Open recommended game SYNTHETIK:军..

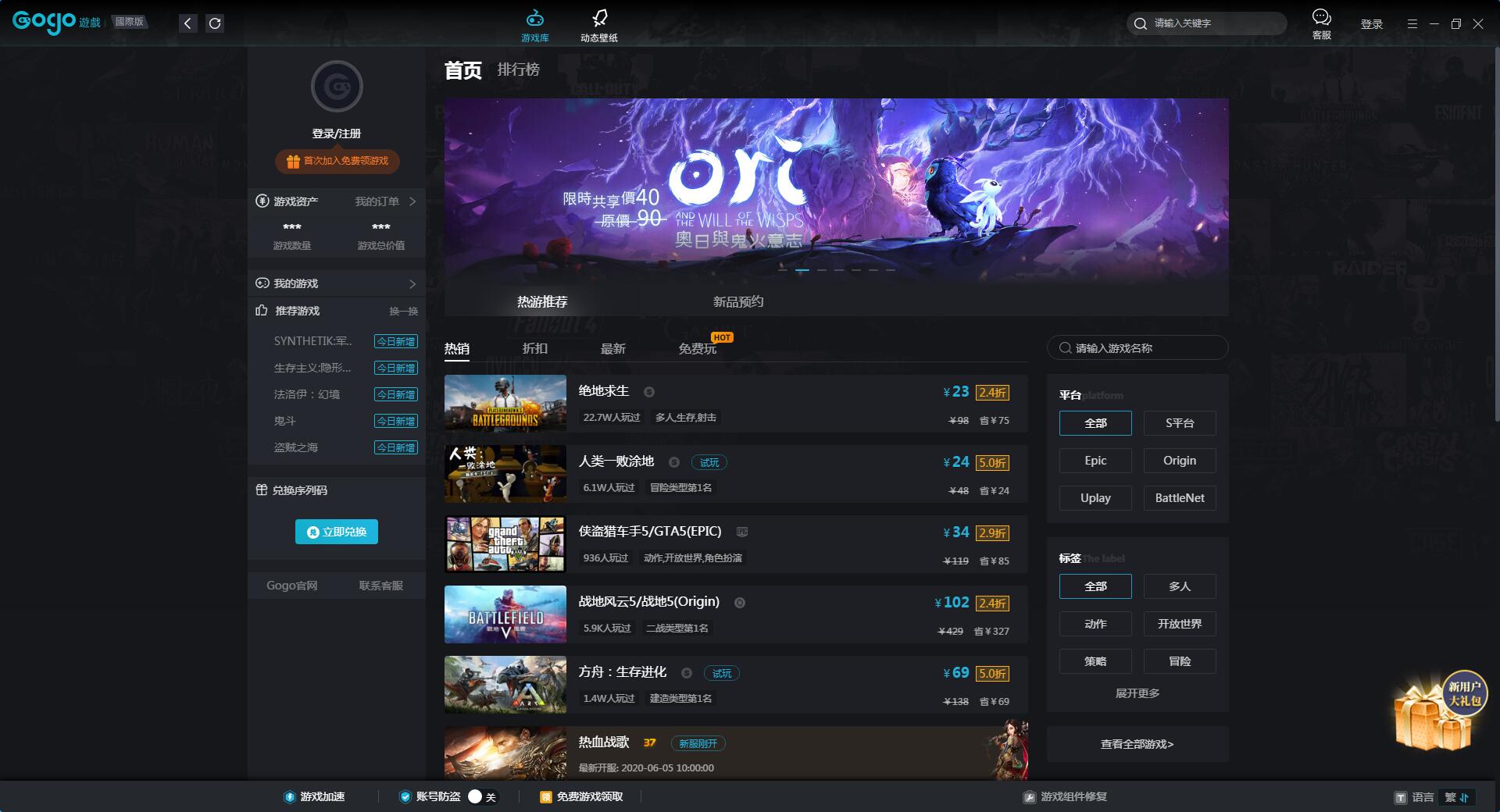pyautogui.click(x=312, y=341)
